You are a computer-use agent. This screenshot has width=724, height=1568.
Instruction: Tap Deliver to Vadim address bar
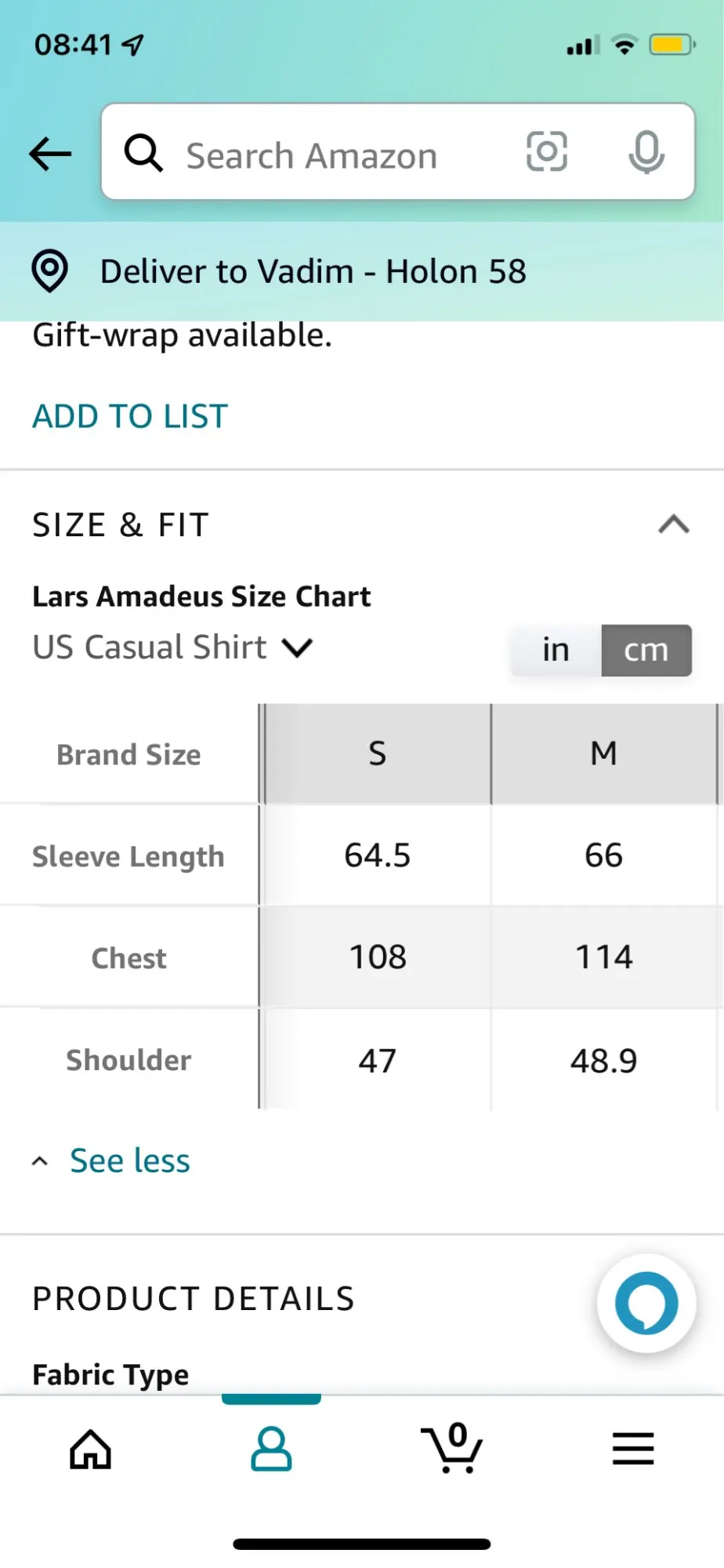[x=313, y=271]
